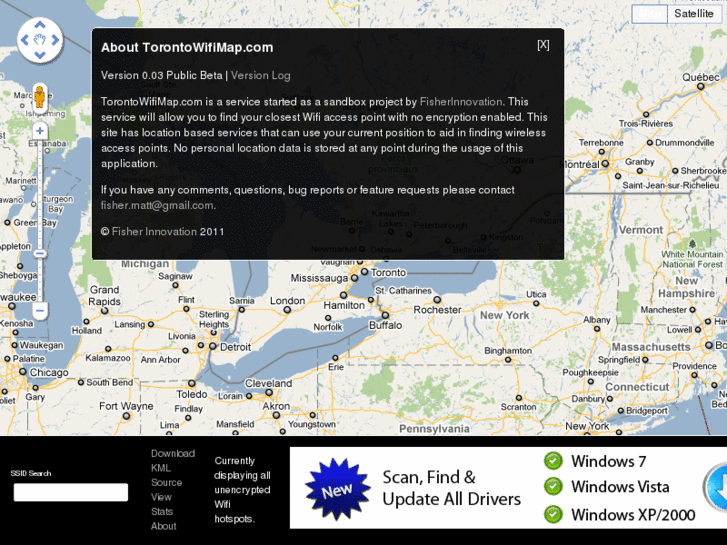Pan the map right with the arrow
The image size is (727, 545).
pos(55,40)
